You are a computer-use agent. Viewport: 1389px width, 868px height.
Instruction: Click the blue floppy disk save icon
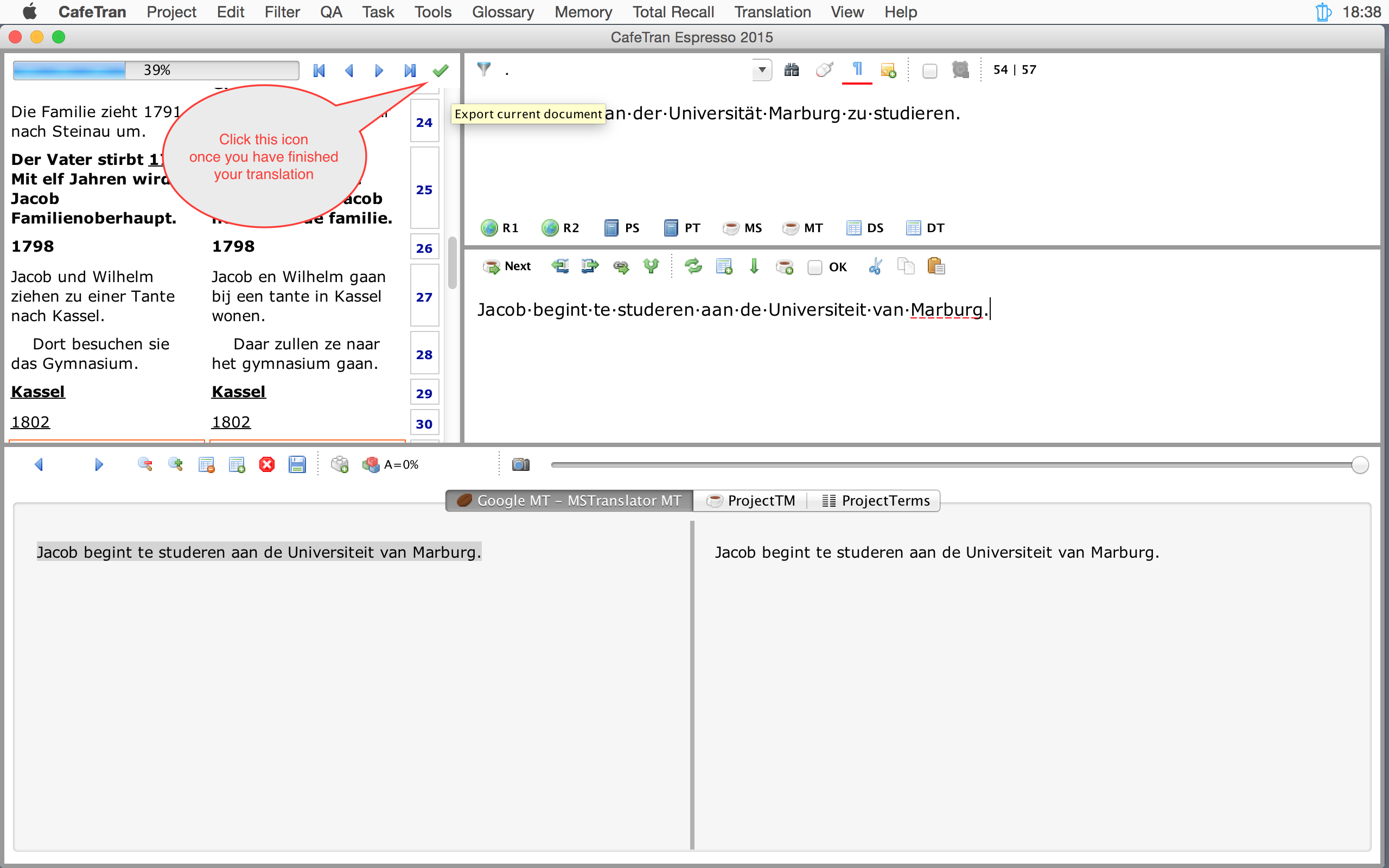point(297,464)
